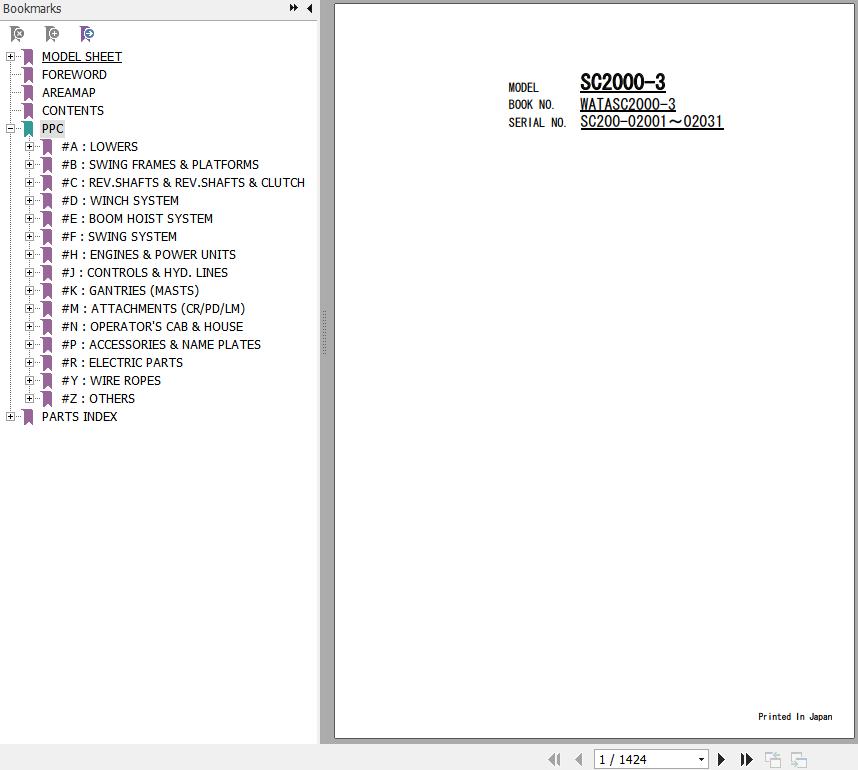Click the #J : CONTROLS ribbon icon
Viewport: 858px width, 770px height.
[x=48, y=273]
